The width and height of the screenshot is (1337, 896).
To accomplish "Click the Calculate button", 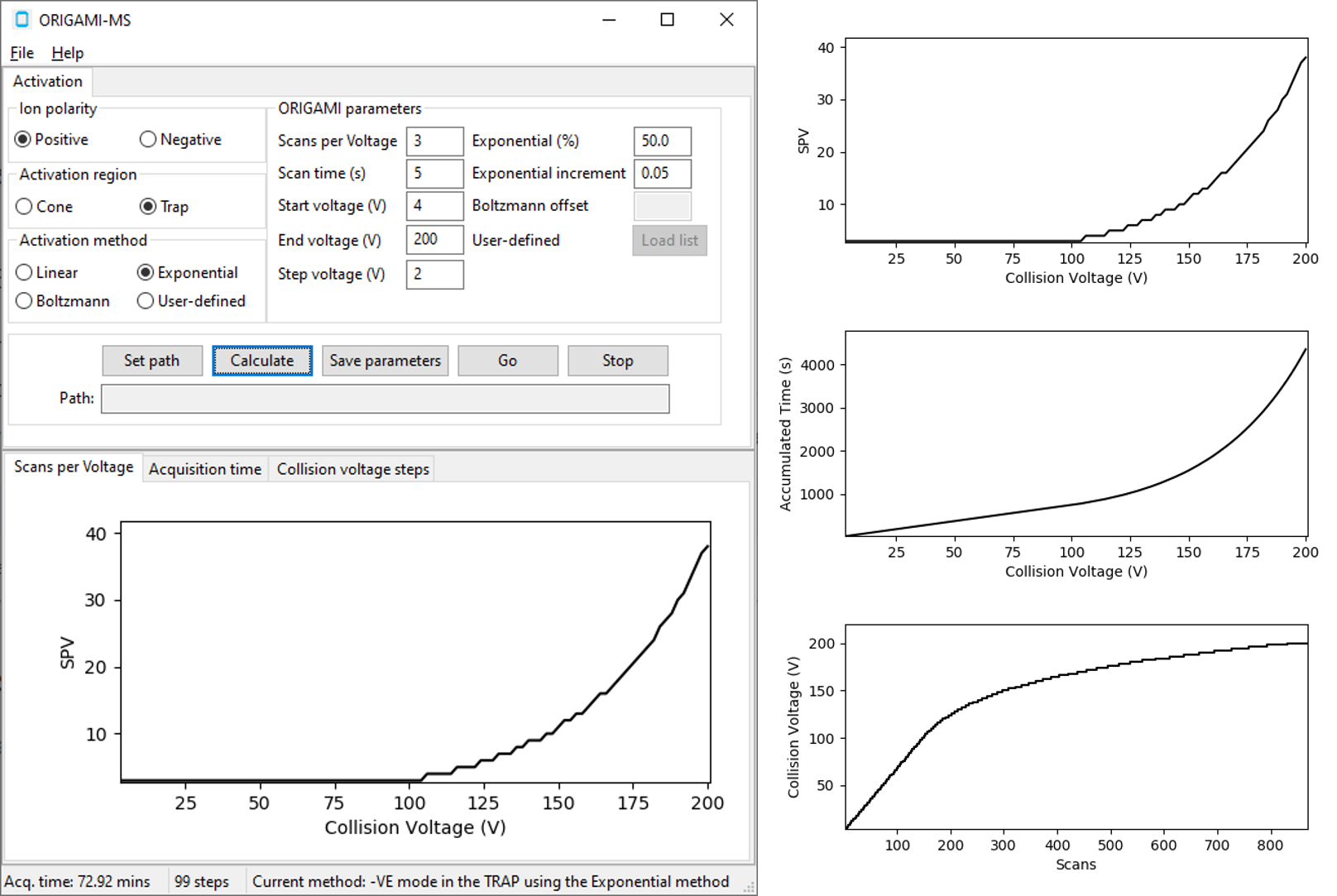I will [x=262, y=361].
